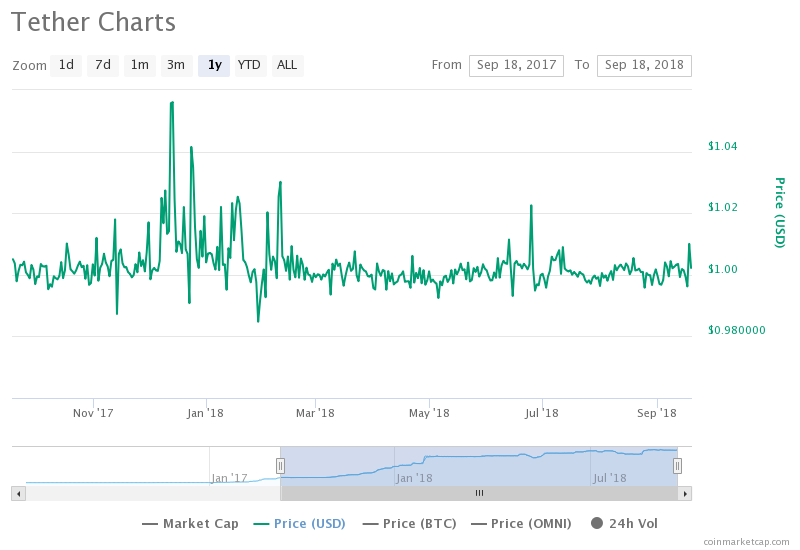Viewport: 800px width, 550px height.
Task: Click the From date field Sep 18, 2017
Action: point(516,65)
